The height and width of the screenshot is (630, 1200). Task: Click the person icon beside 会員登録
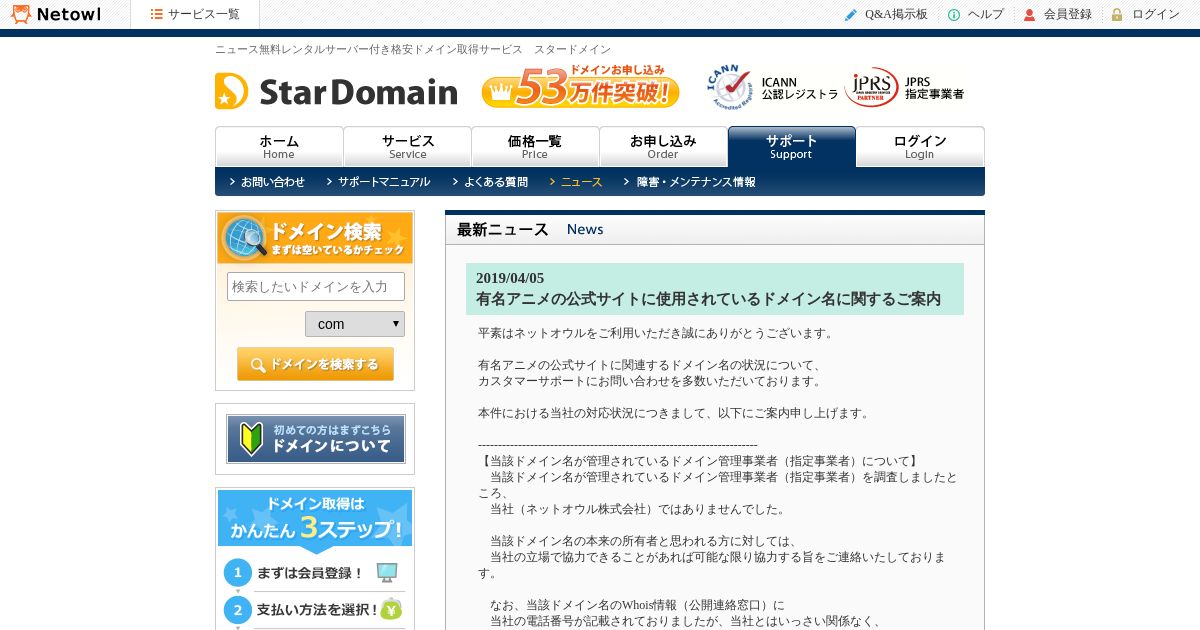(1029, 14)
